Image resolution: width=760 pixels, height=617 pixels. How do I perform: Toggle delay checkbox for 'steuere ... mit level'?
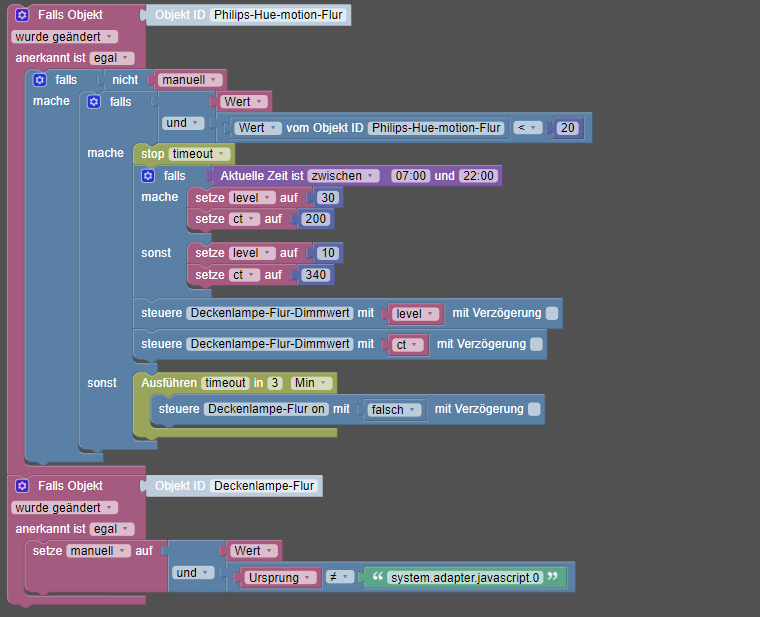[552, 313]
